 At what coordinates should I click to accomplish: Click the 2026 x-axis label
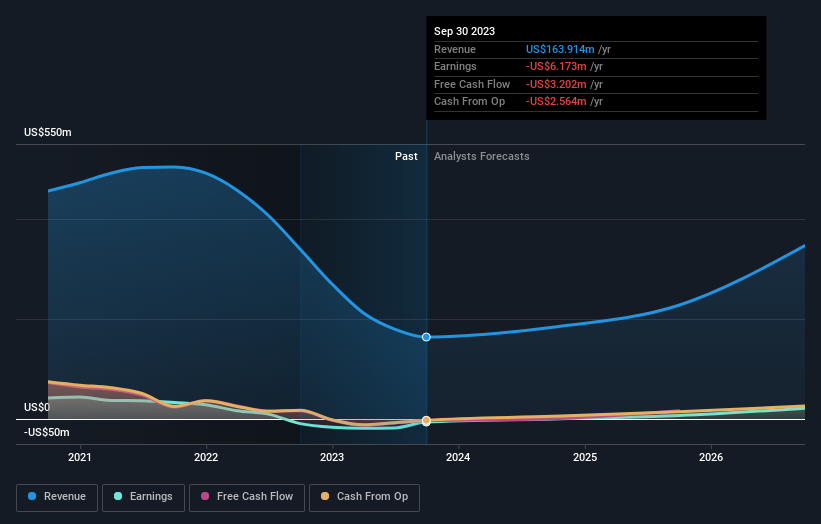pos(711,457)
